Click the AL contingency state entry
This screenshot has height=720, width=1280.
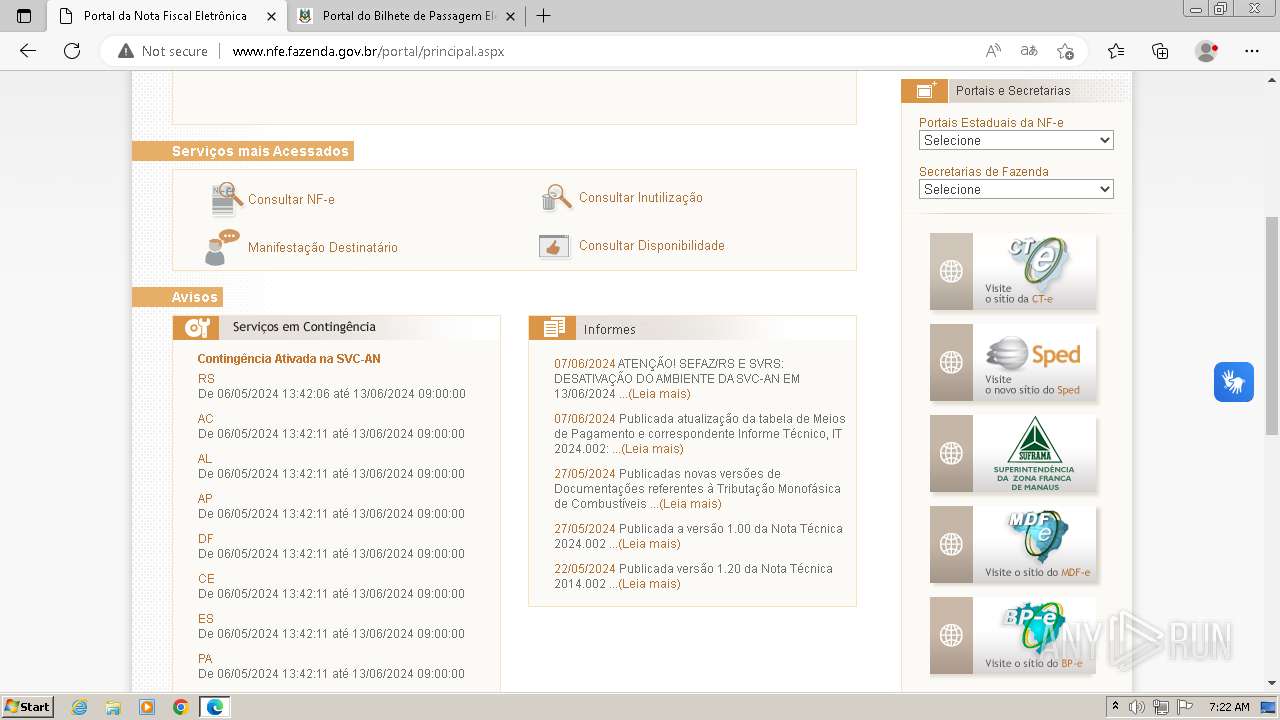(205, 459)
